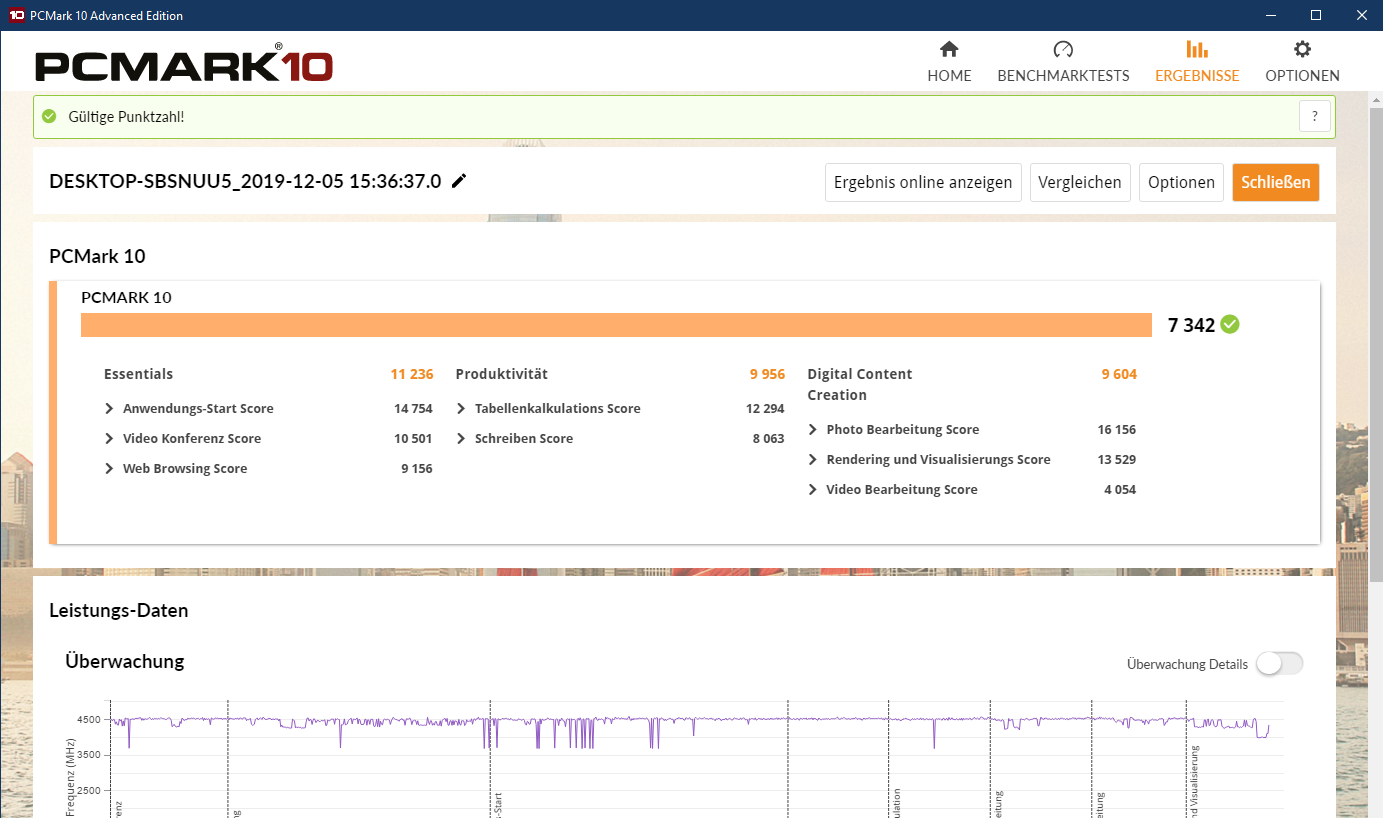Click the value 14 754
Viewport: 1383px width, 818px height.
point(413,409)
